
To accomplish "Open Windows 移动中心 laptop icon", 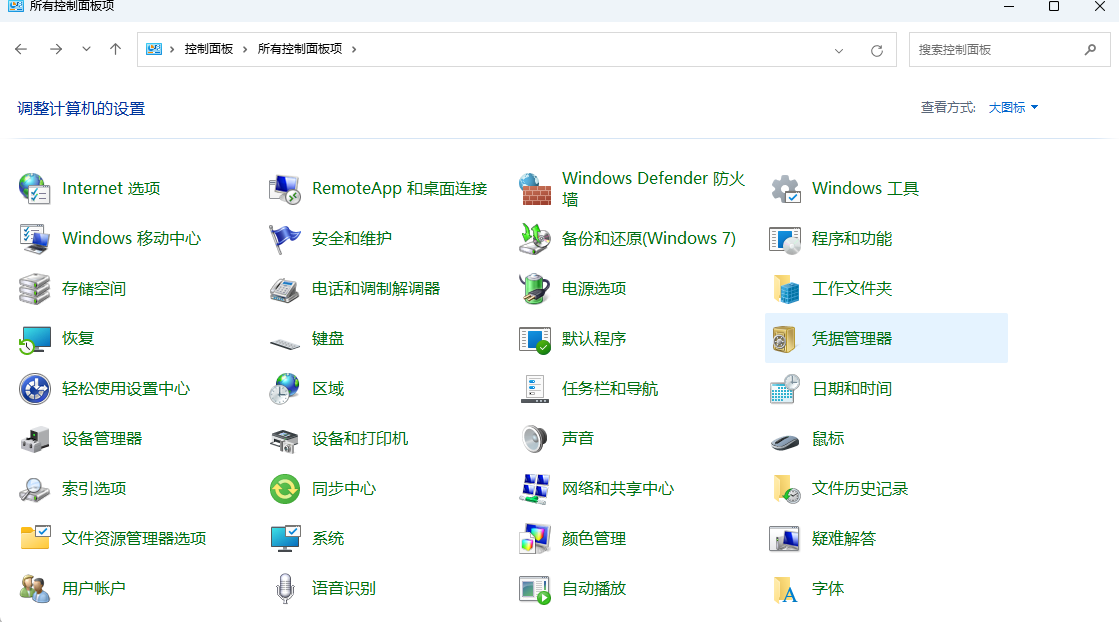I will [x=34, y=238].
